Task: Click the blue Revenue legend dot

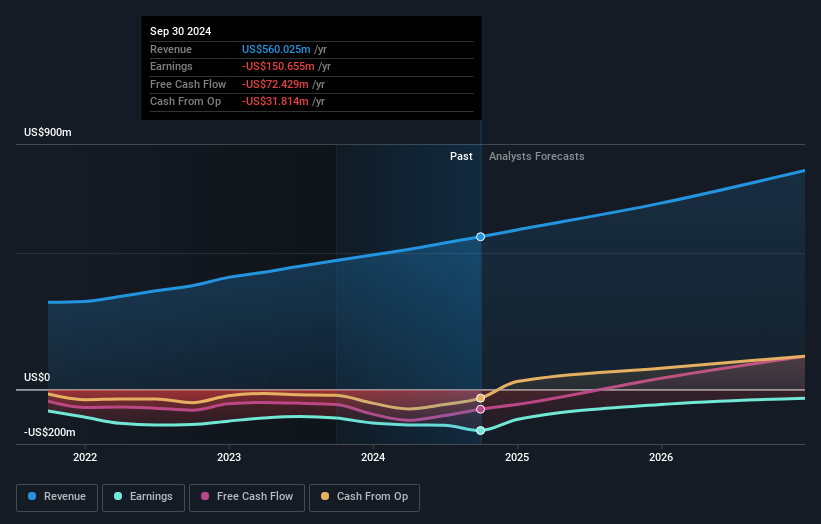Action: (32, 496)
